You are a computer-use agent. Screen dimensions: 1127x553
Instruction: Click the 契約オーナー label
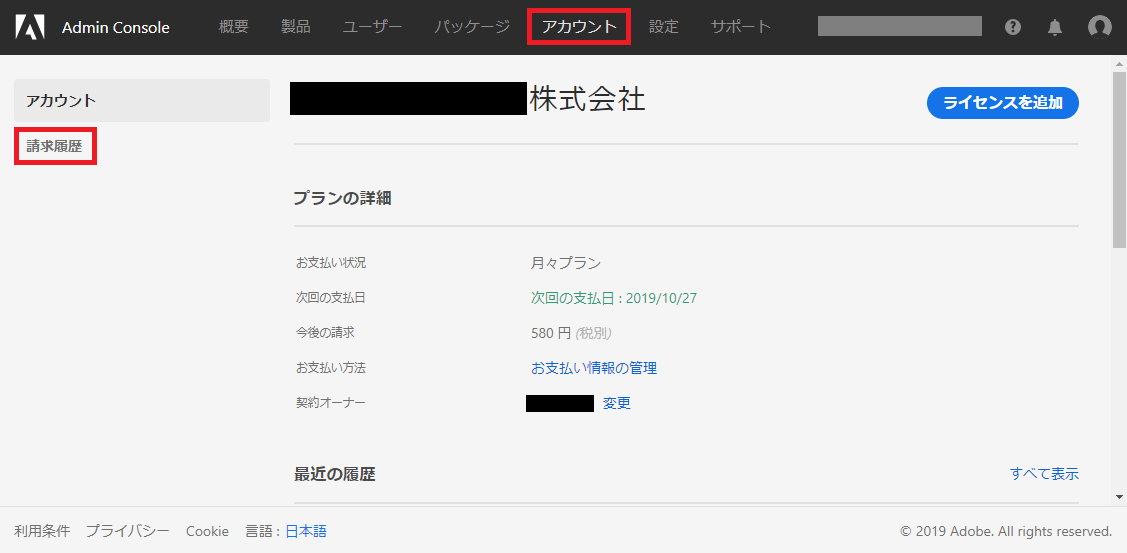pyautogui.click(x=331, y=403)
